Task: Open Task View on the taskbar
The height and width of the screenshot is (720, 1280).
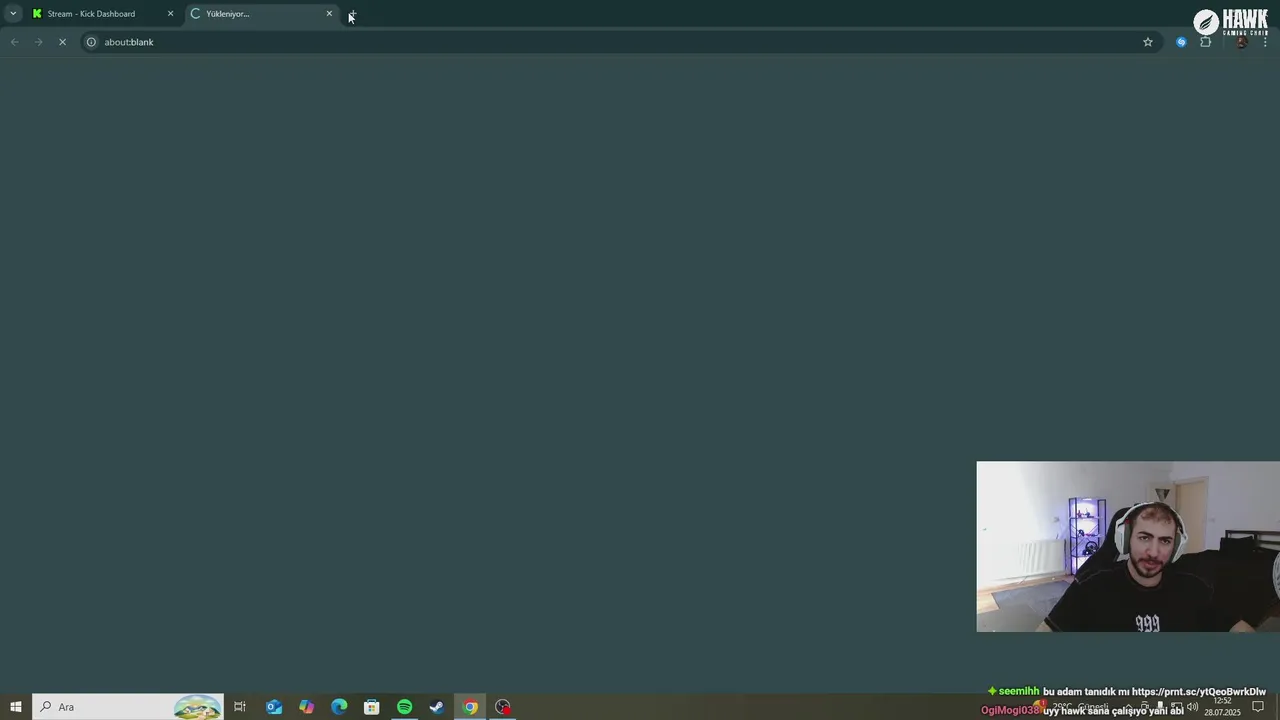Action: [240, 707]
